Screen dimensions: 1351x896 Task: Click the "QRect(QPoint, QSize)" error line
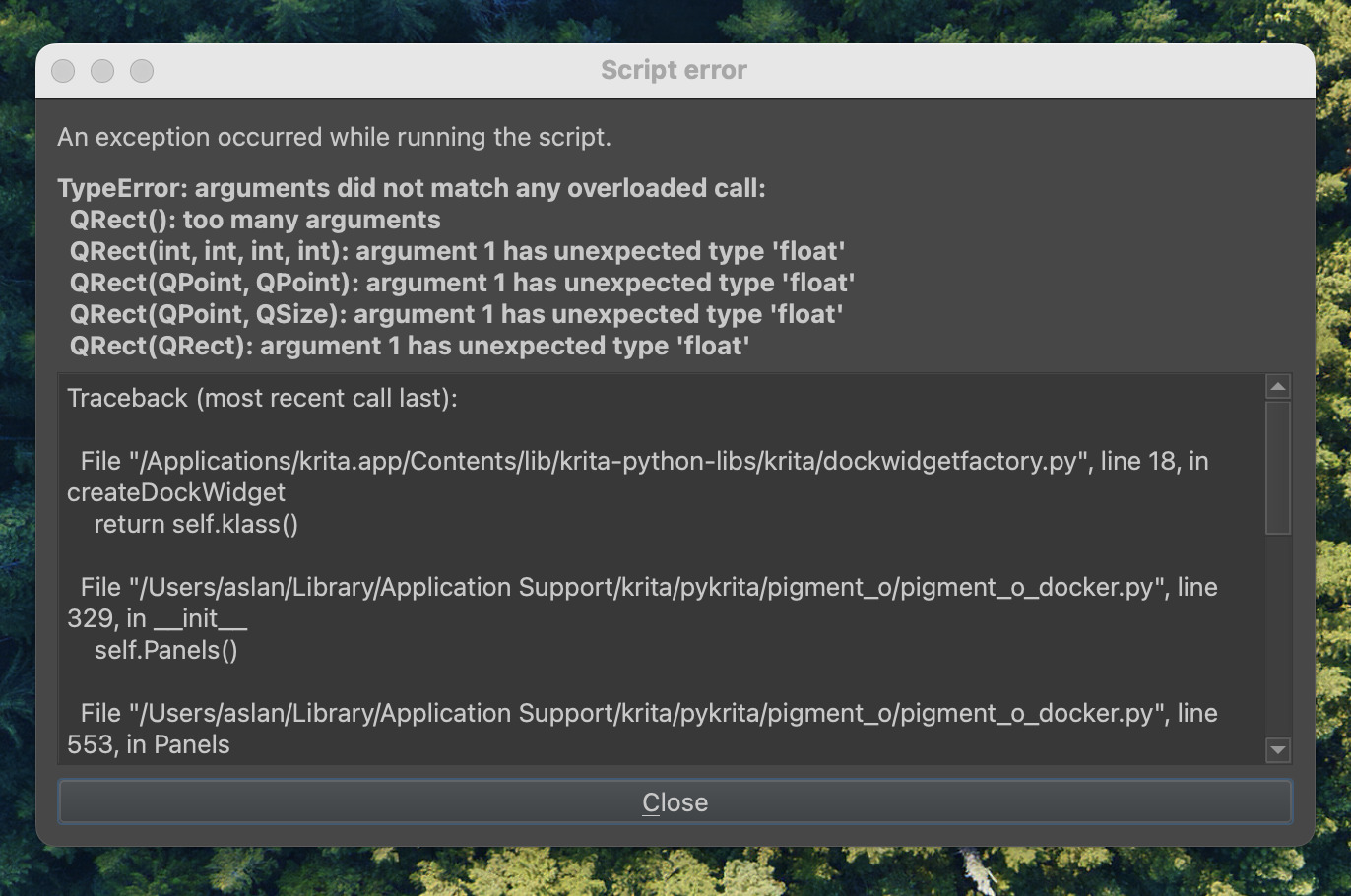(456, 314)
